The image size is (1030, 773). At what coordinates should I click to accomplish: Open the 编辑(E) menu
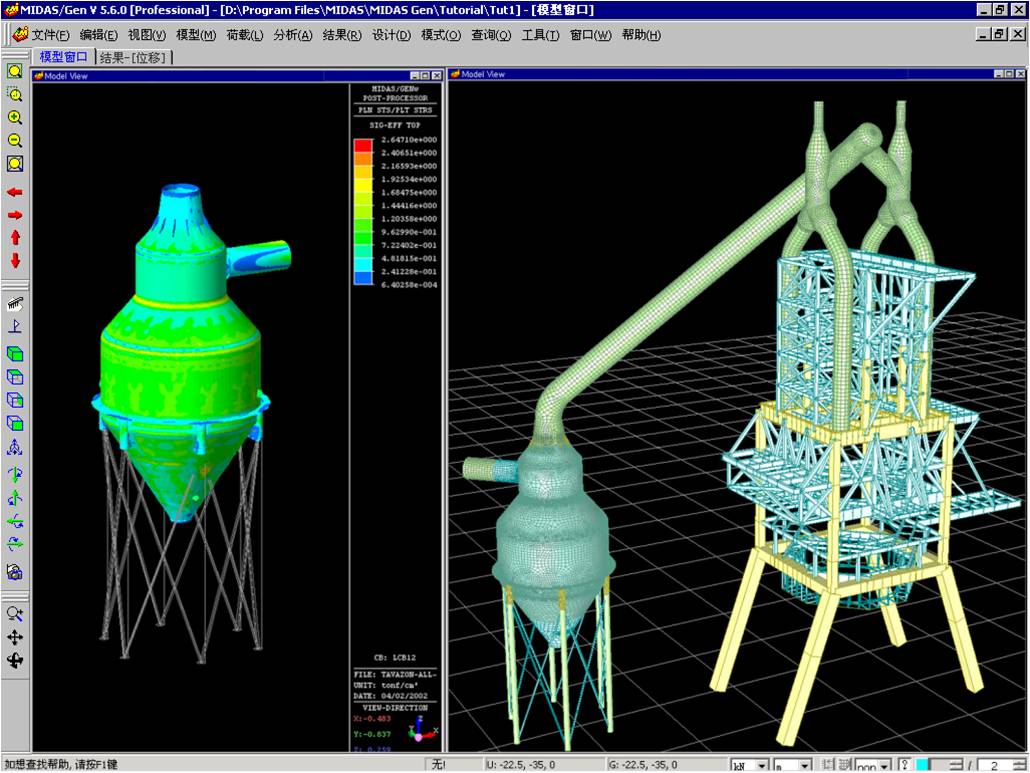[99, 35]
